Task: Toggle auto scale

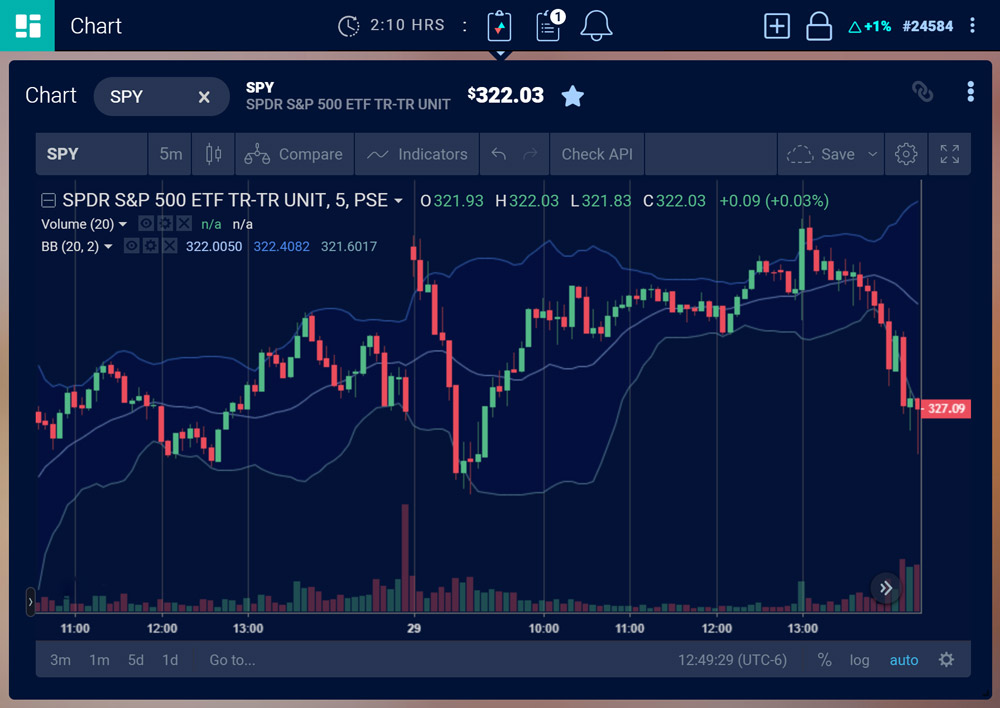Action: tap(904, 660)
